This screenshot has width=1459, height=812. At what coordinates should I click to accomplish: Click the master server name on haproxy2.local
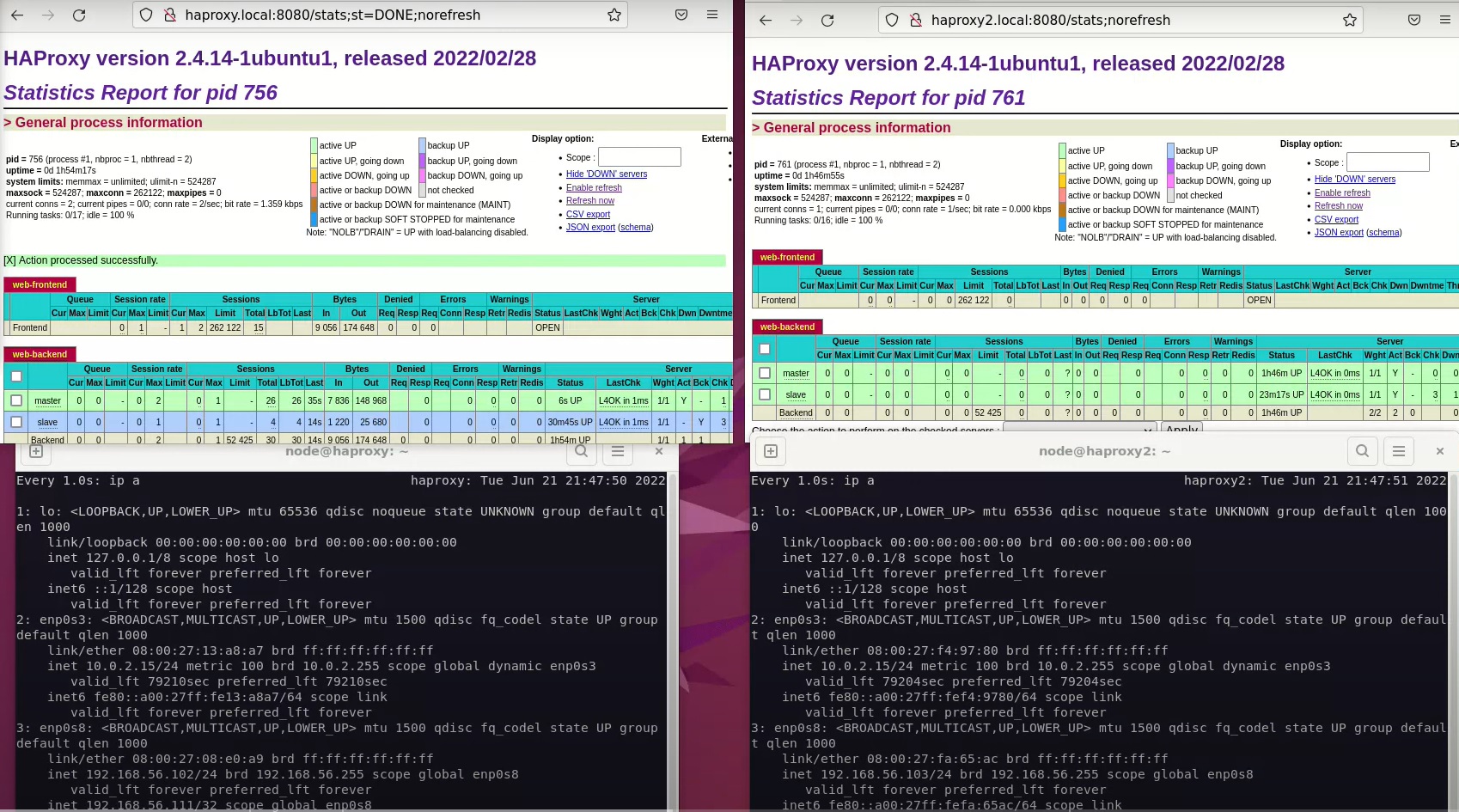coord(796,373)
